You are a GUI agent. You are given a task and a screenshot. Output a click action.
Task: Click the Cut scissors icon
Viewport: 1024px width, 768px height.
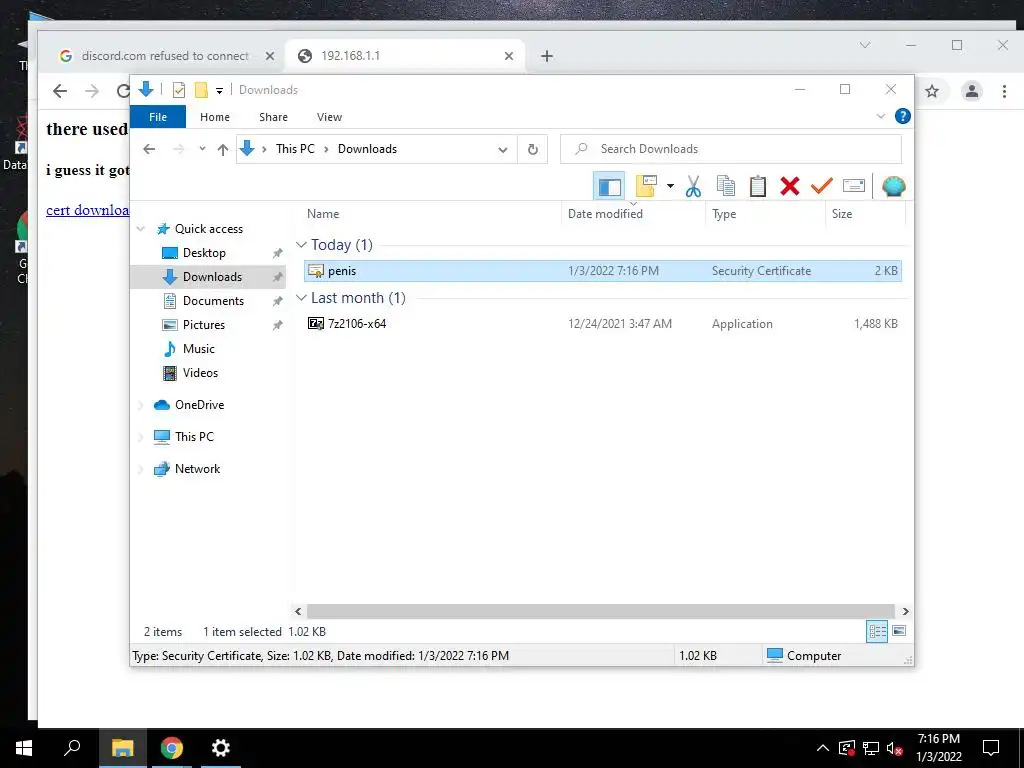[693, 187]
